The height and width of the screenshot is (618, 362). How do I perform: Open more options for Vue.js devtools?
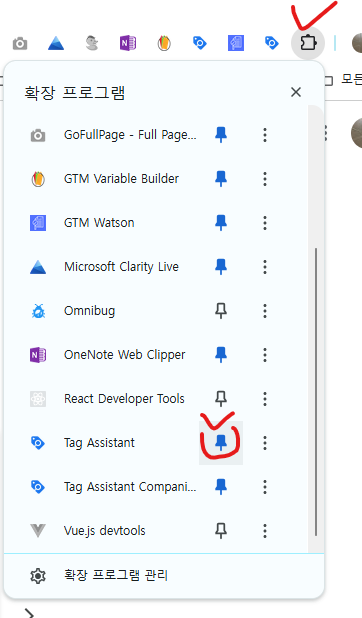point(265,531)
